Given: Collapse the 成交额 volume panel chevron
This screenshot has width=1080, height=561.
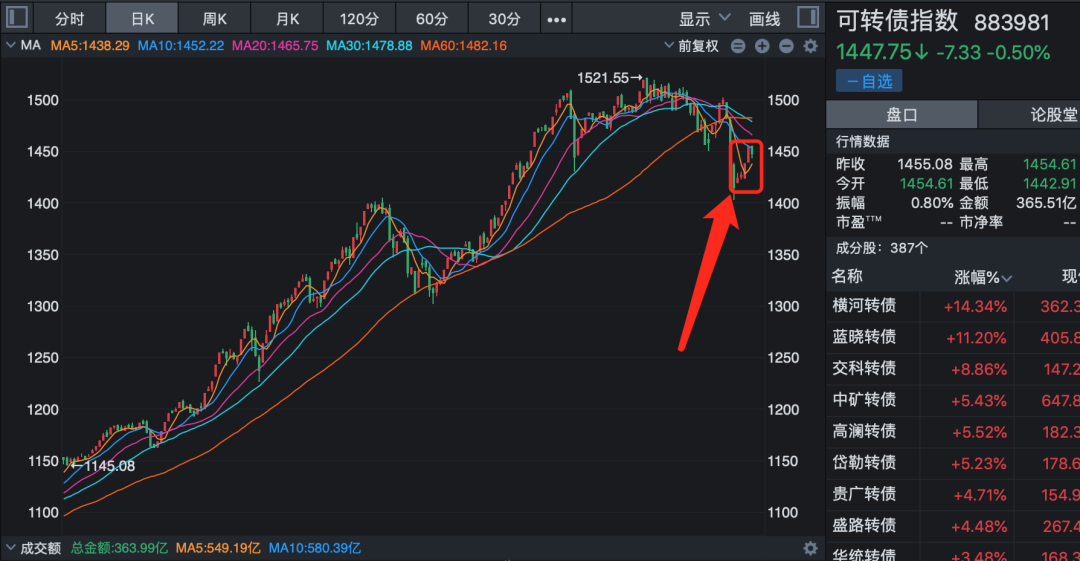Looking at the screenshot, I should coord(11,548).
